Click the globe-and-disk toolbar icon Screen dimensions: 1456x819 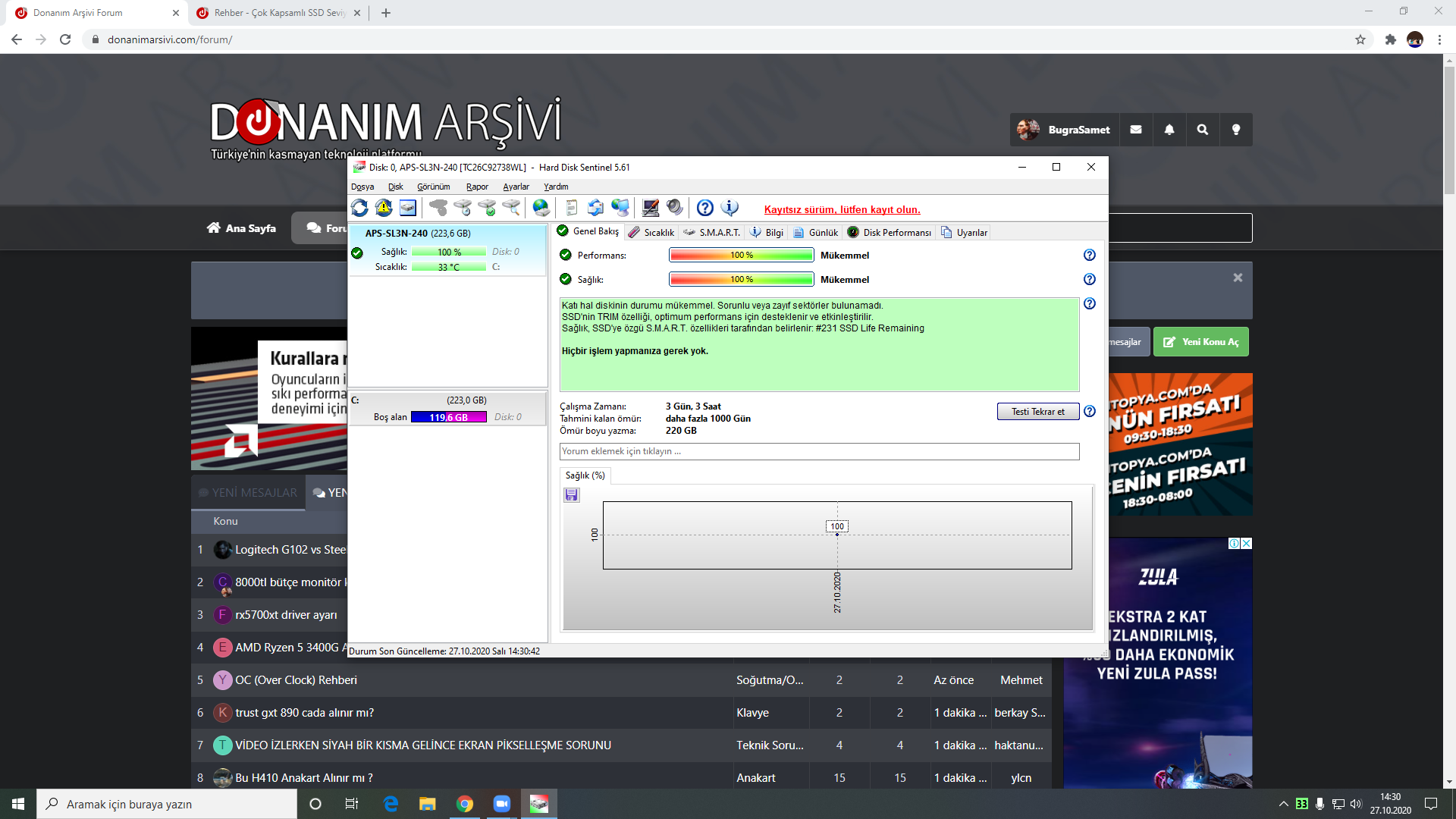point(541,208)
